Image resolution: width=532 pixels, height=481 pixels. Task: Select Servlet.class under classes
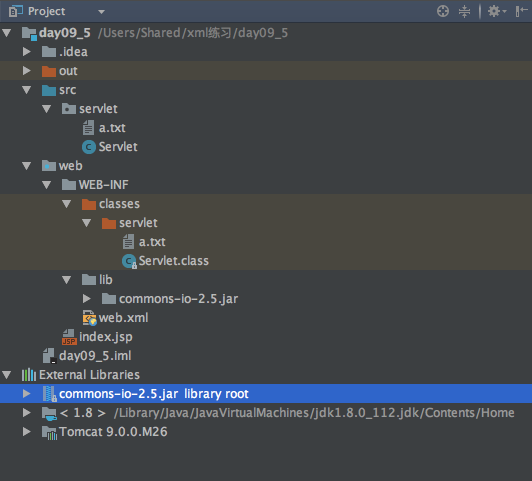tap(174, 261)
